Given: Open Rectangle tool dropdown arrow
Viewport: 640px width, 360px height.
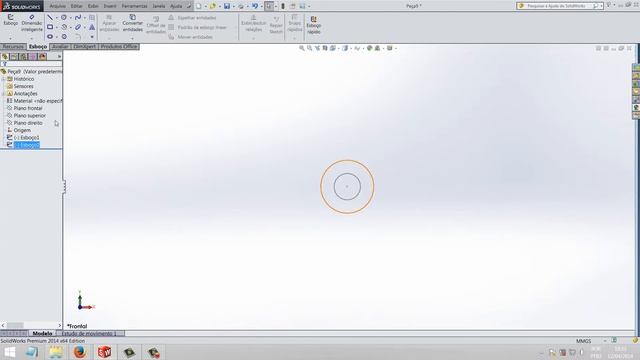Looking at the screenshot, I should [57, 27].
